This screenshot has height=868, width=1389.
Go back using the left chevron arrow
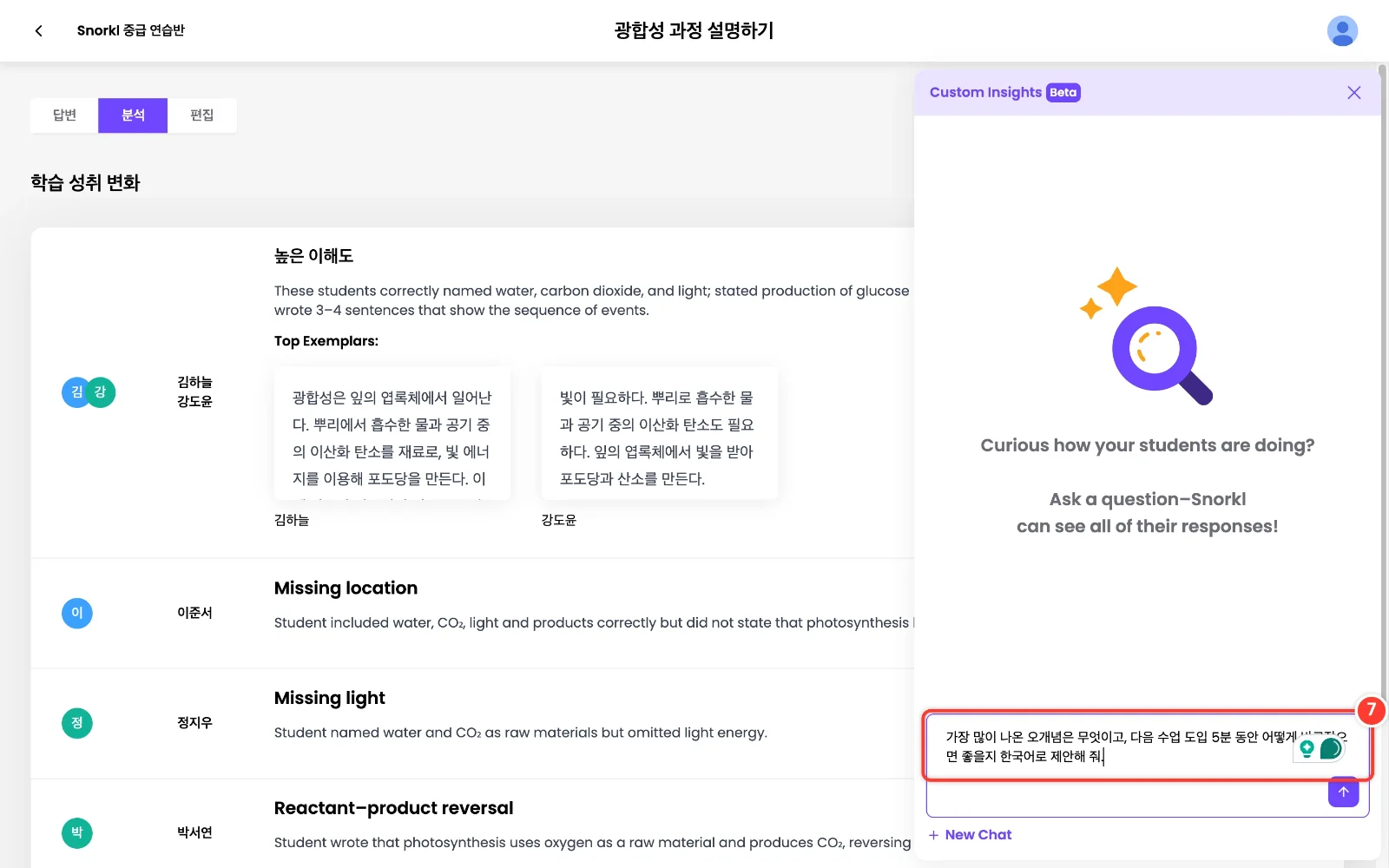pos(38,30)
